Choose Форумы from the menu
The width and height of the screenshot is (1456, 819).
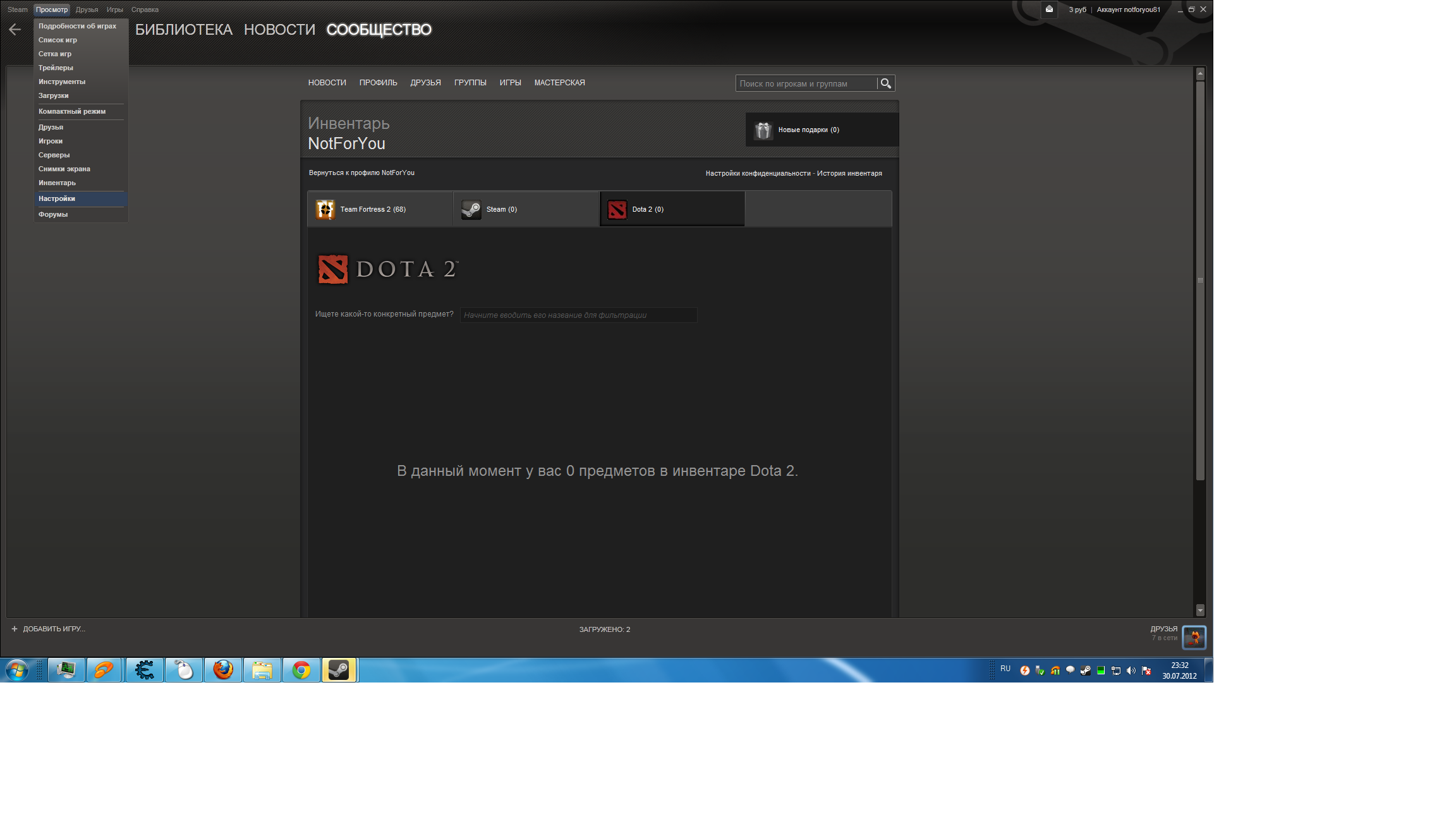click(x=81, y=214)
